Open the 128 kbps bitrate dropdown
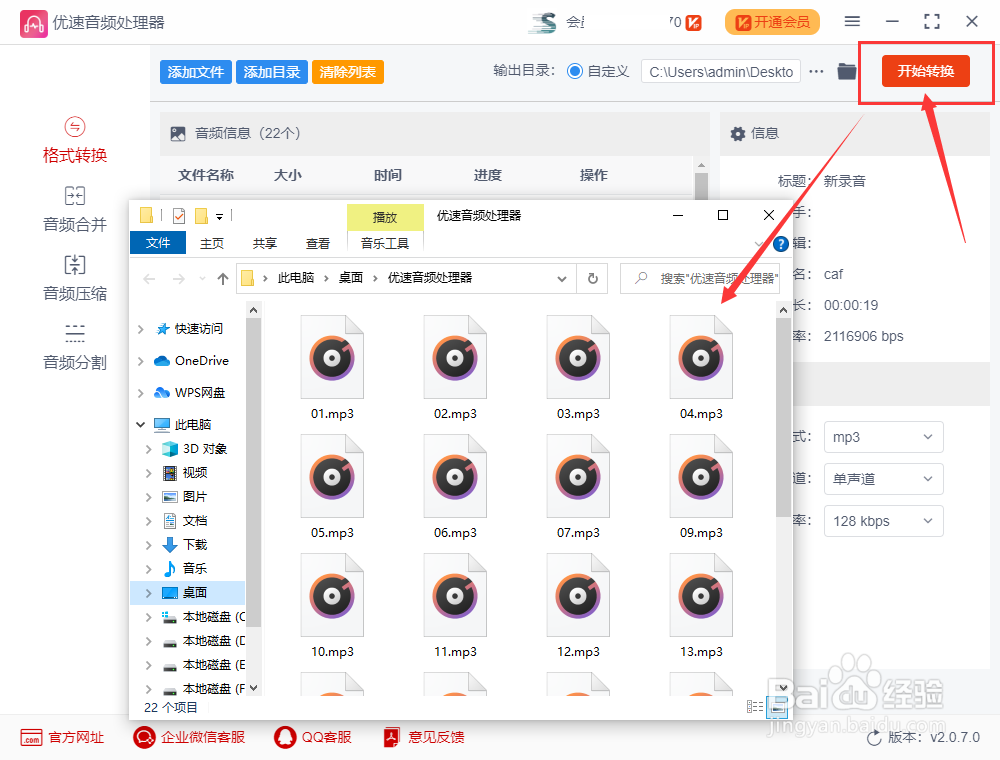The width and height of the screenshot is (1000, 760). click(x=883, y=521)
